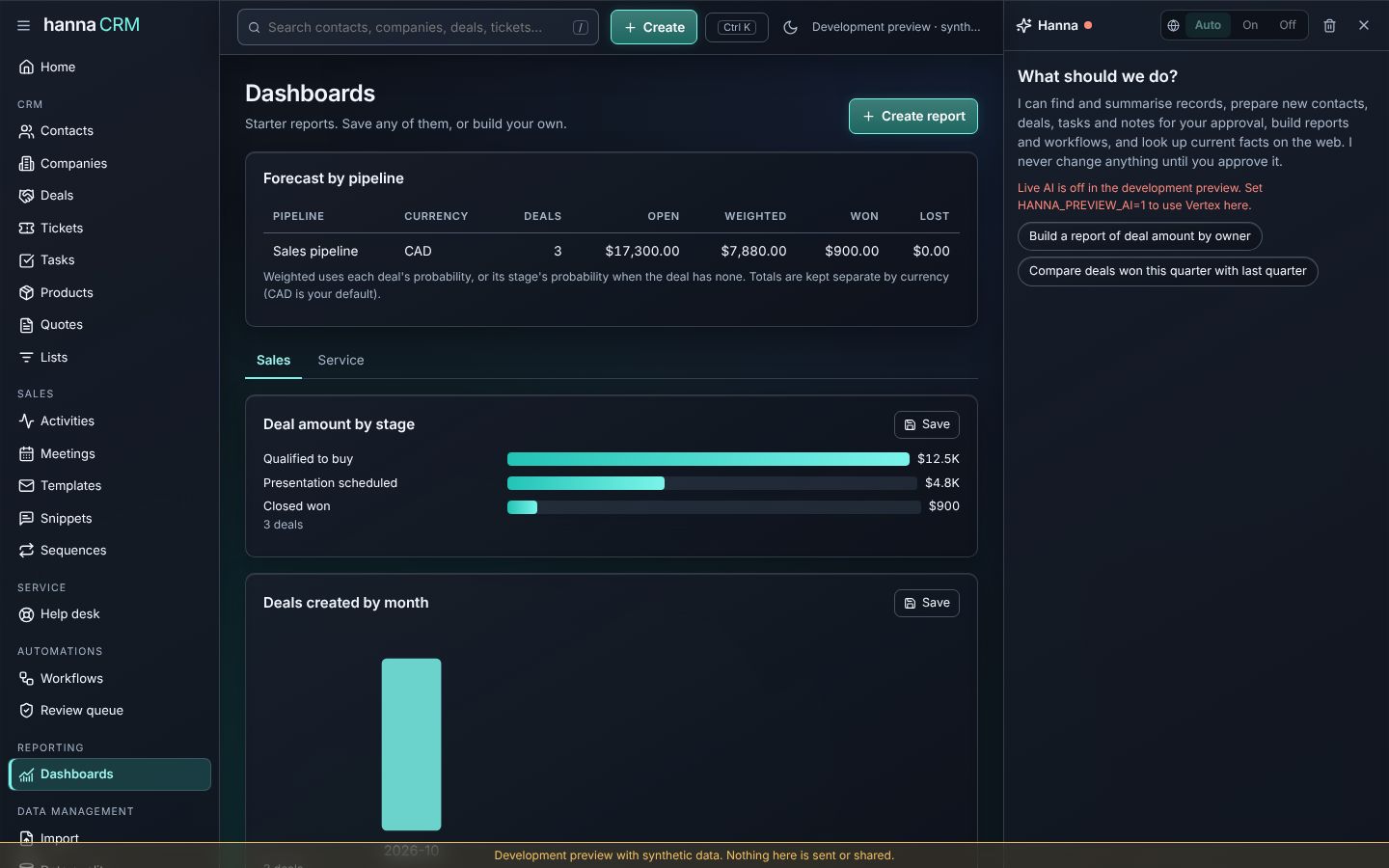The width and height of the screenshot is (1389, 868).
Task: Open Help desk under Service
Action: pyautogui.click(x=109, y=614)
